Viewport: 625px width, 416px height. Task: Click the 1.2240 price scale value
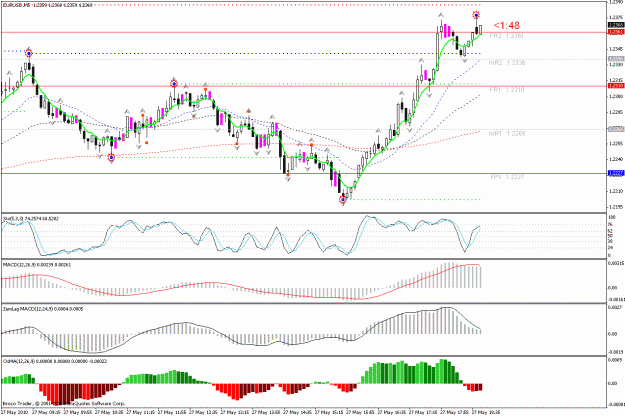pos(616,159)
